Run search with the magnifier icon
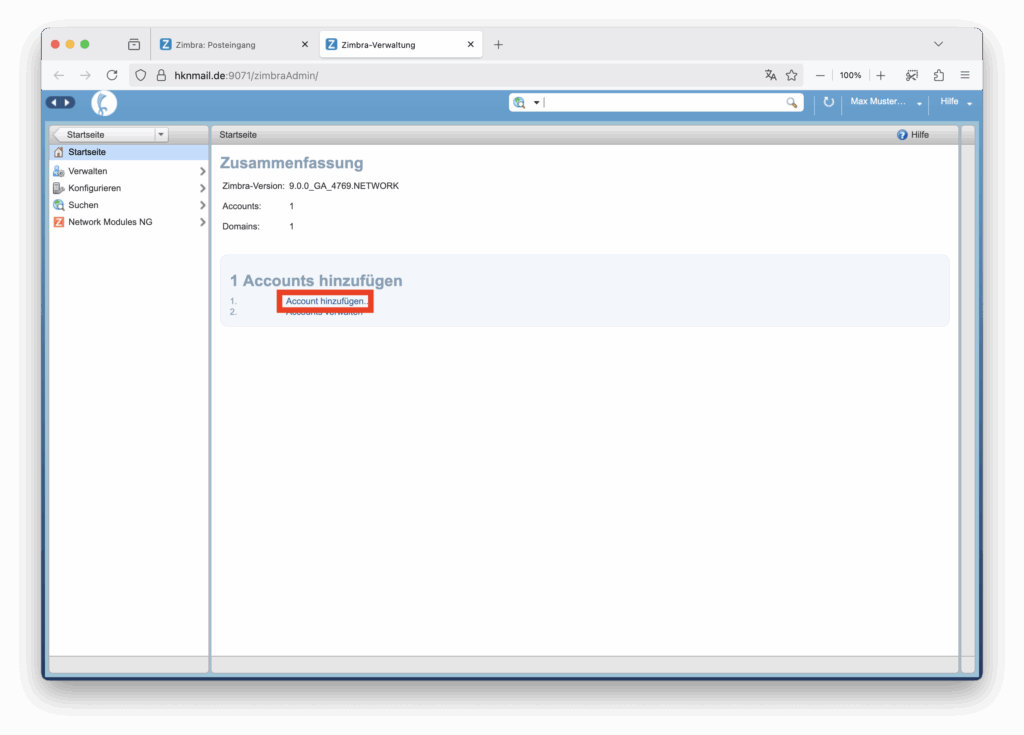This screenshot has width=1024, height=735. [792, 103]
